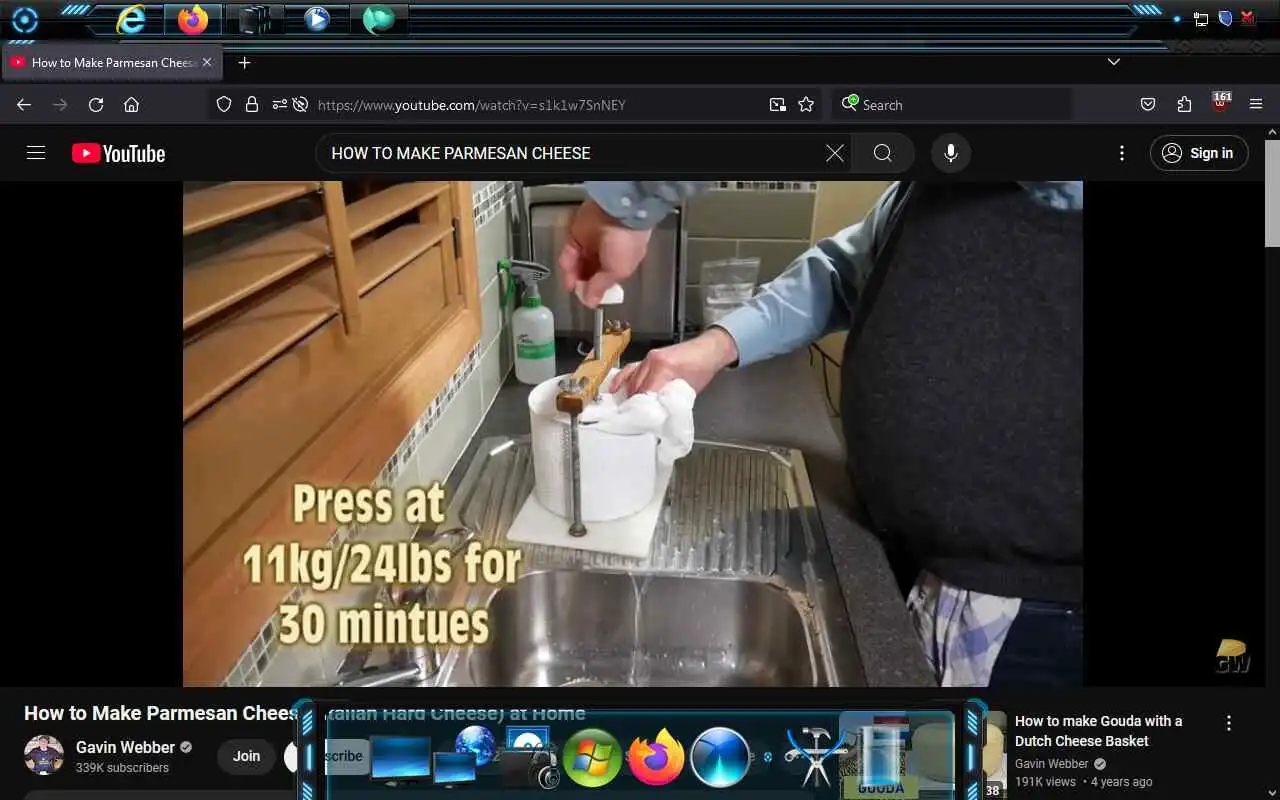1280x800 pixels.
Task: Click Gavin Webber's channel avatar
Action: tap(44, 755)
